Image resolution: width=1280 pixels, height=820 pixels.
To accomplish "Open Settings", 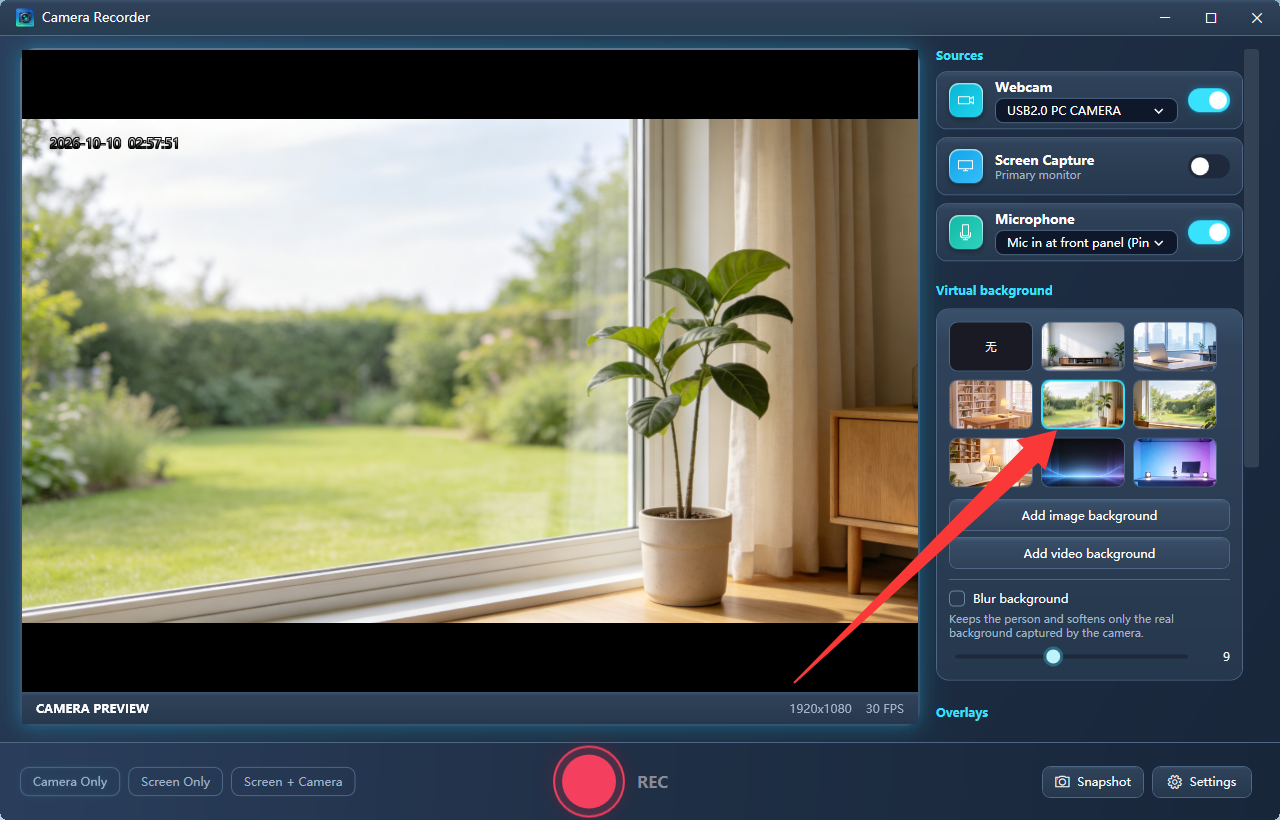I will tap(1202, 782).
